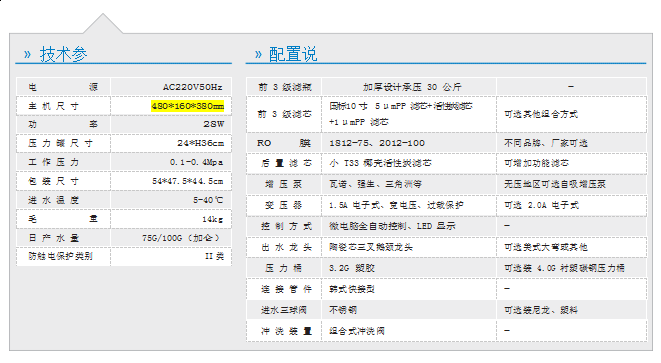Click the '不同品牌、厂家可选' cell
This screenshot has height=363, width=661.
[546, 143]
